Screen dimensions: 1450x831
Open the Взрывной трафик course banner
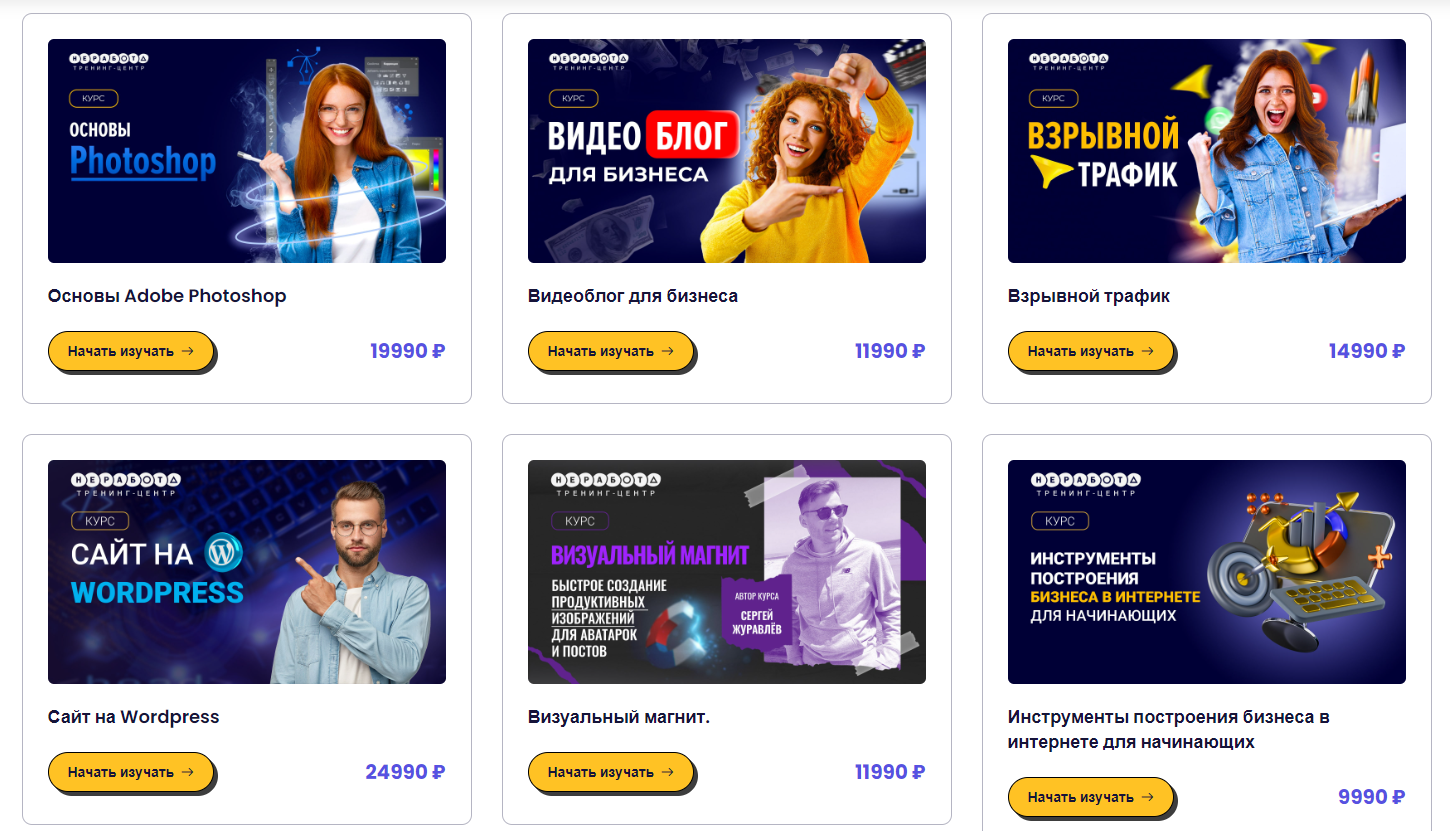1207,151
